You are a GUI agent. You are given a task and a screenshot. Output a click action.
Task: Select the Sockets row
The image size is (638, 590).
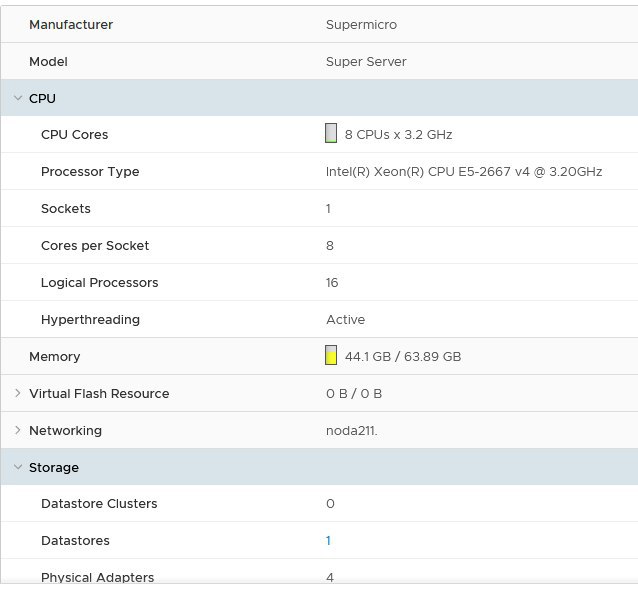(x=319, y=208)
